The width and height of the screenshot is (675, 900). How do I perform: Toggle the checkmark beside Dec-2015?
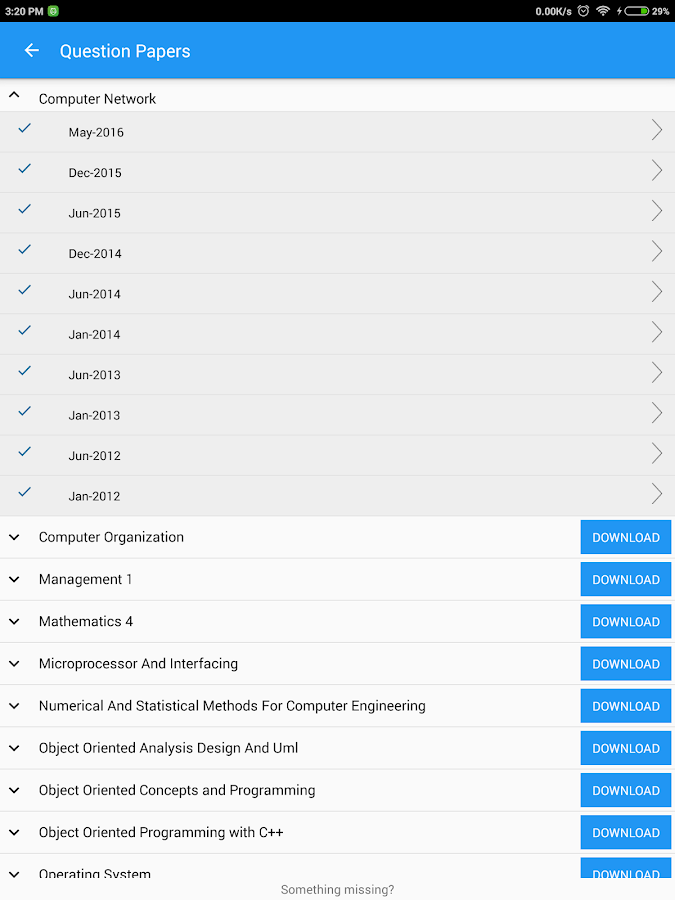[24, 168]
